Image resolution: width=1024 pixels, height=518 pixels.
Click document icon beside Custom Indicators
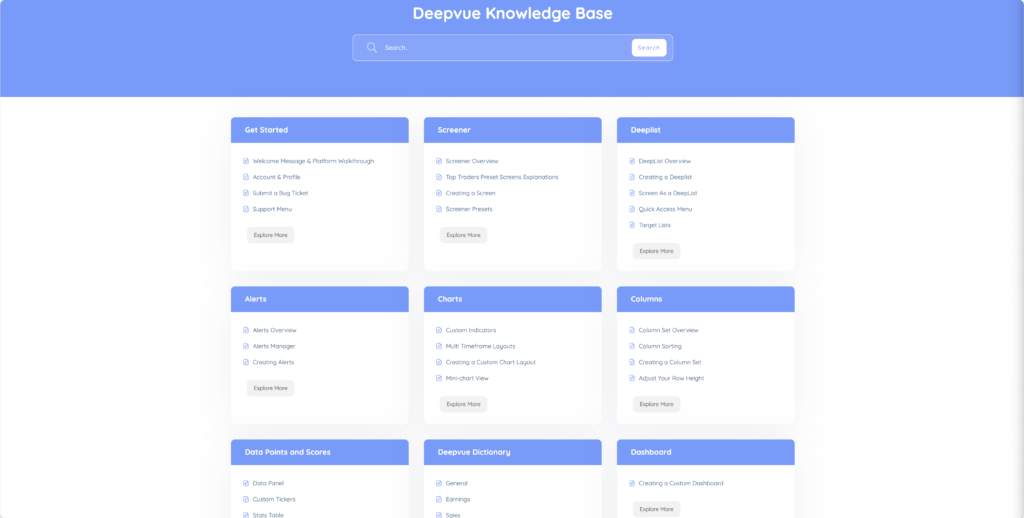pyautogui.click(x=439, y=330)
